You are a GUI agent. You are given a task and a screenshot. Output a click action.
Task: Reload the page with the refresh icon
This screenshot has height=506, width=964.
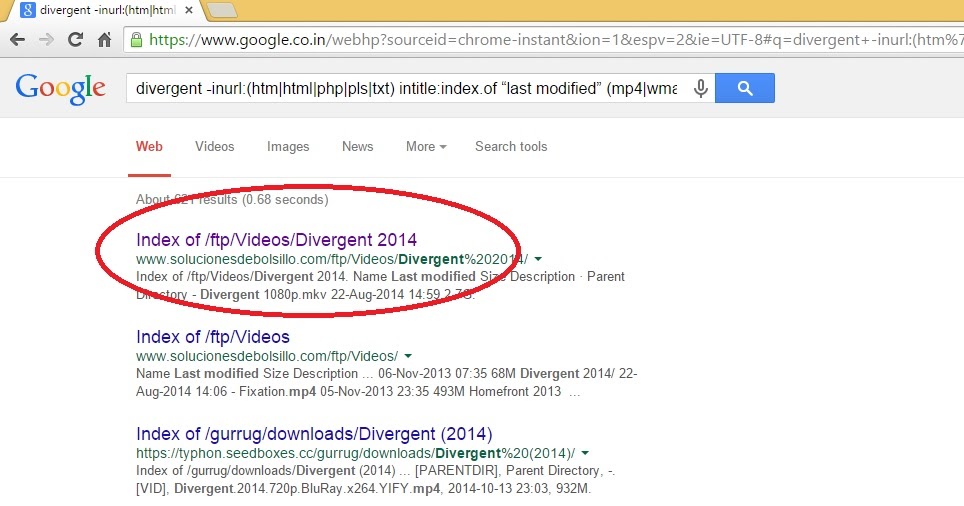pyautogui.click(x=75, y=40)
